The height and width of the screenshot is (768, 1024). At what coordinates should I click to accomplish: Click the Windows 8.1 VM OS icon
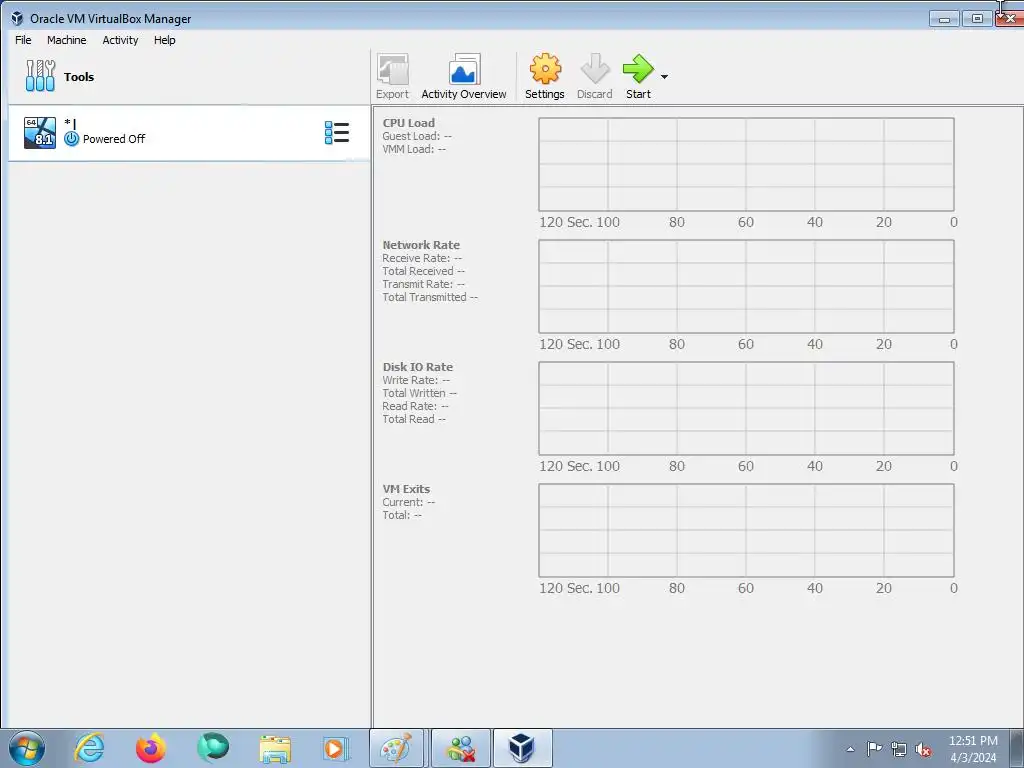[x=40, y=133]
